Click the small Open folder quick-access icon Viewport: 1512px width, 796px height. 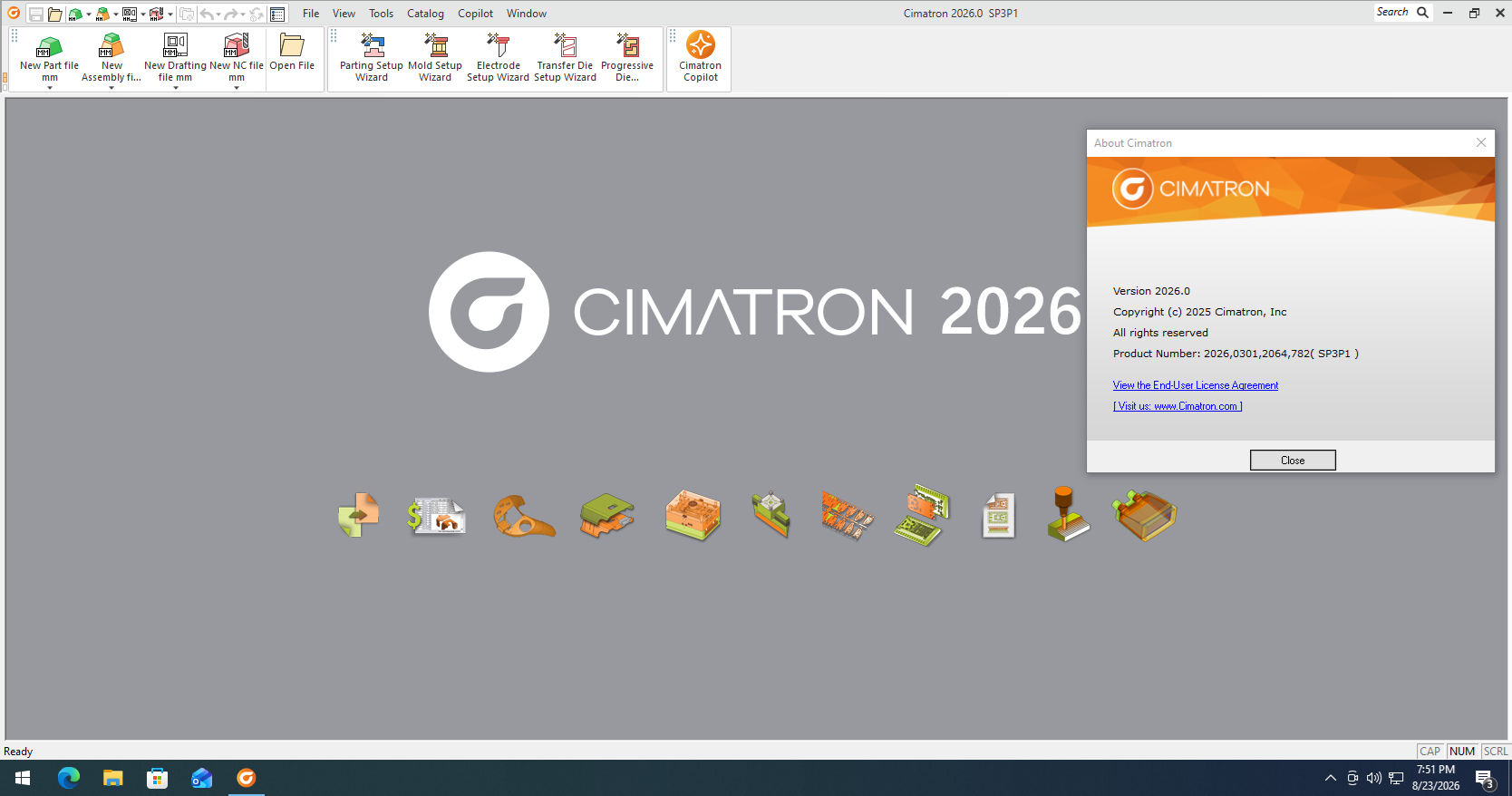point(55,14)
